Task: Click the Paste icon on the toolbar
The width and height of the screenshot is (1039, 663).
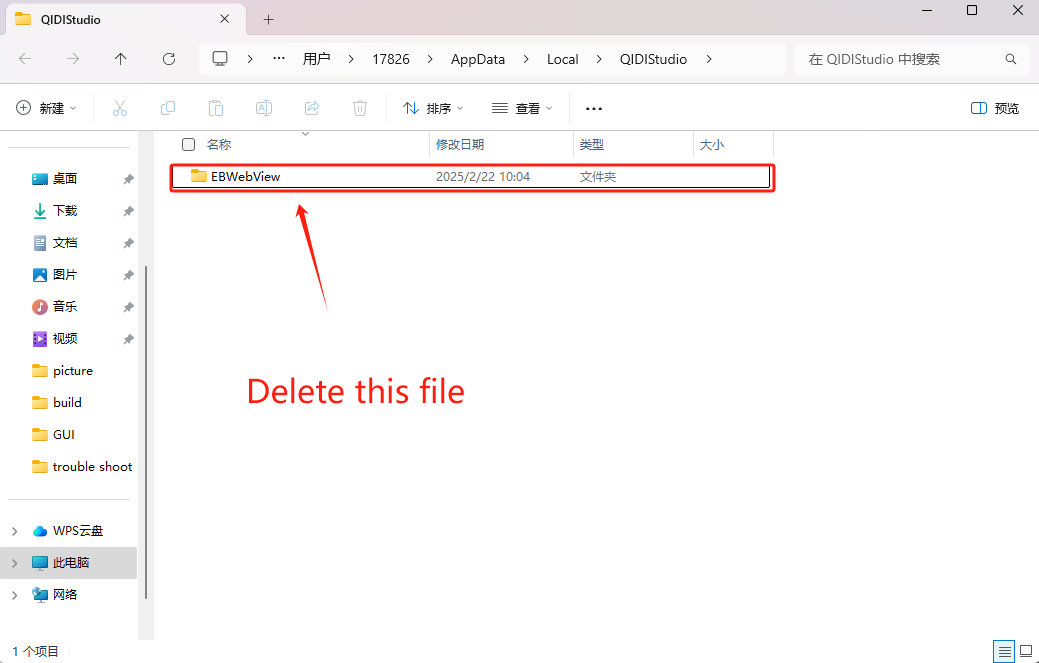Action: [216, 108]
